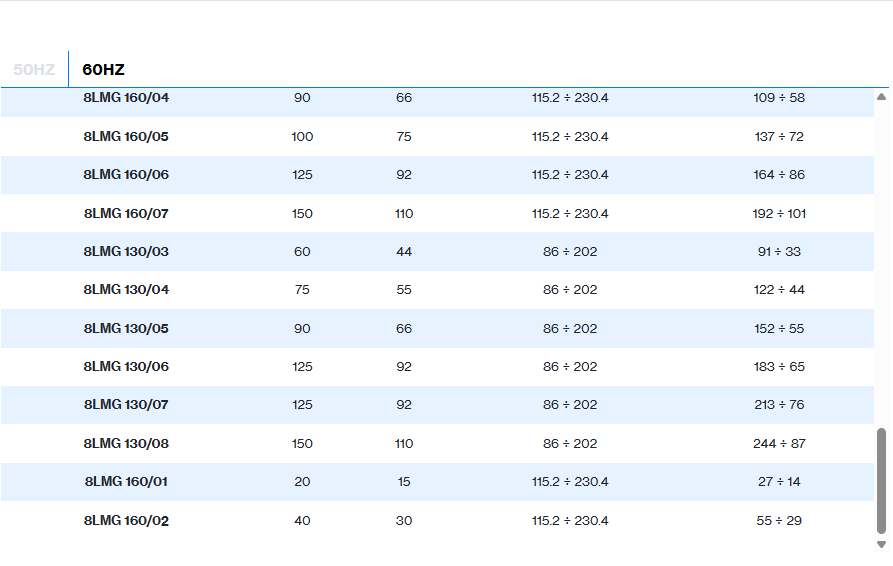Click the scrollbar down arrow

[x=881, y=544]
